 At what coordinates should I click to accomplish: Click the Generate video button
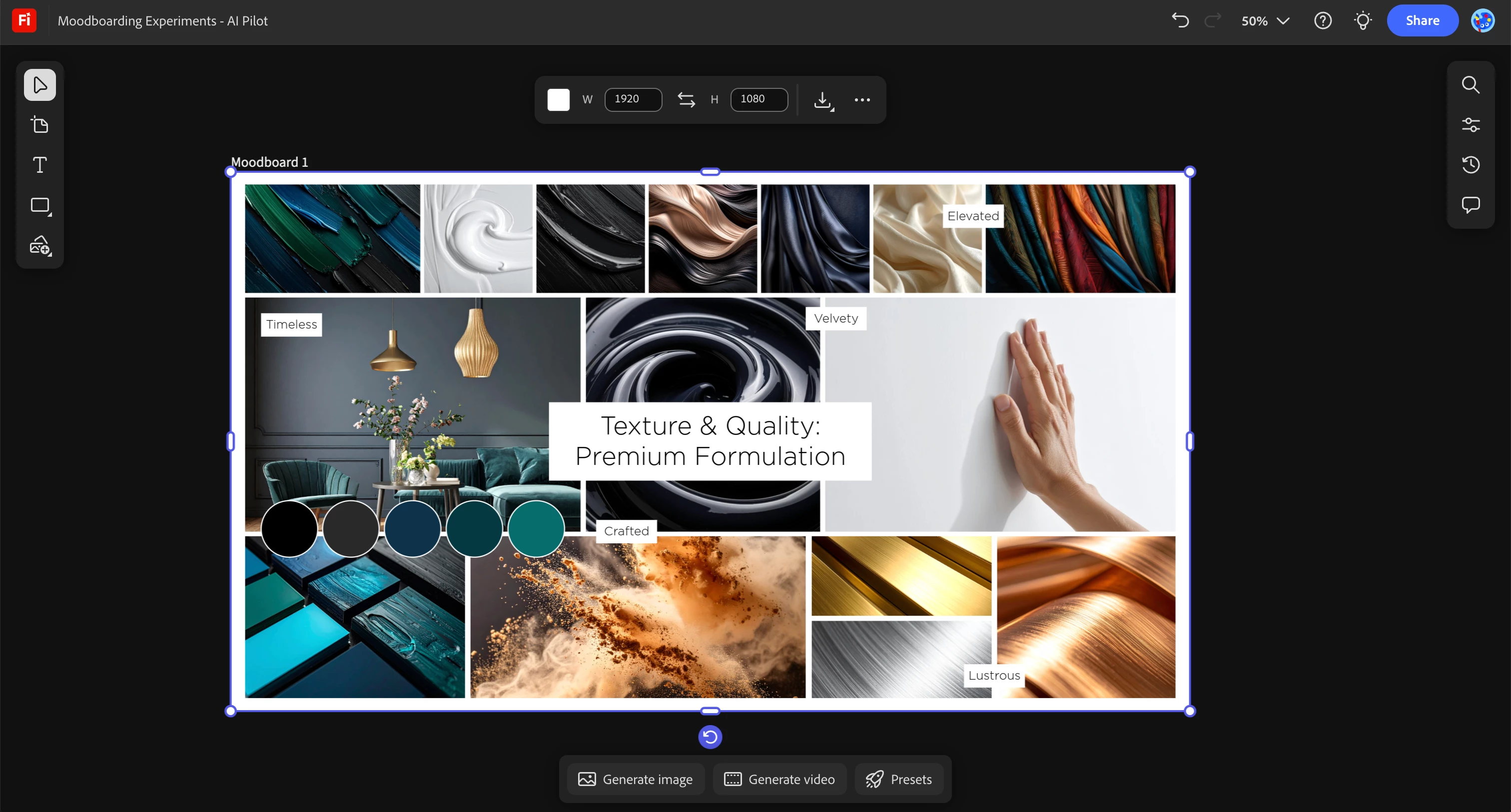pos(779,779)
